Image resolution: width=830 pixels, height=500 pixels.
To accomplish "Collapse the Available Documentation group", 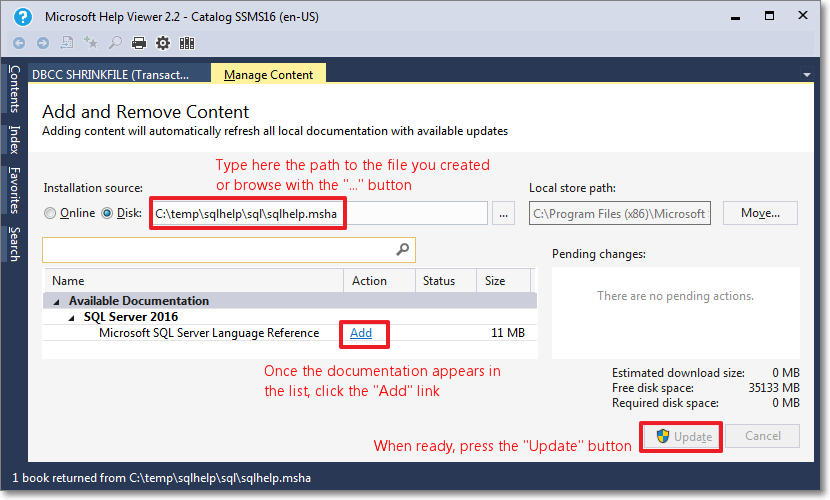I will (57, 301).
